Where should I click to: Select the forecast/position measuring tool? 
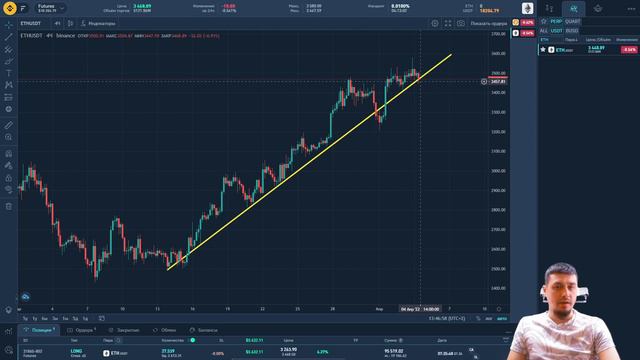tap(9, 97)
